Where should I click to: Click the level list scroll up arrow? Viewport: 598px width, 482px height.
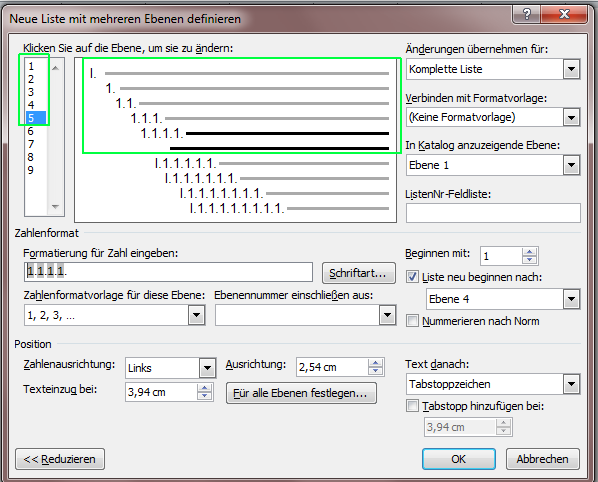[56, 68]
